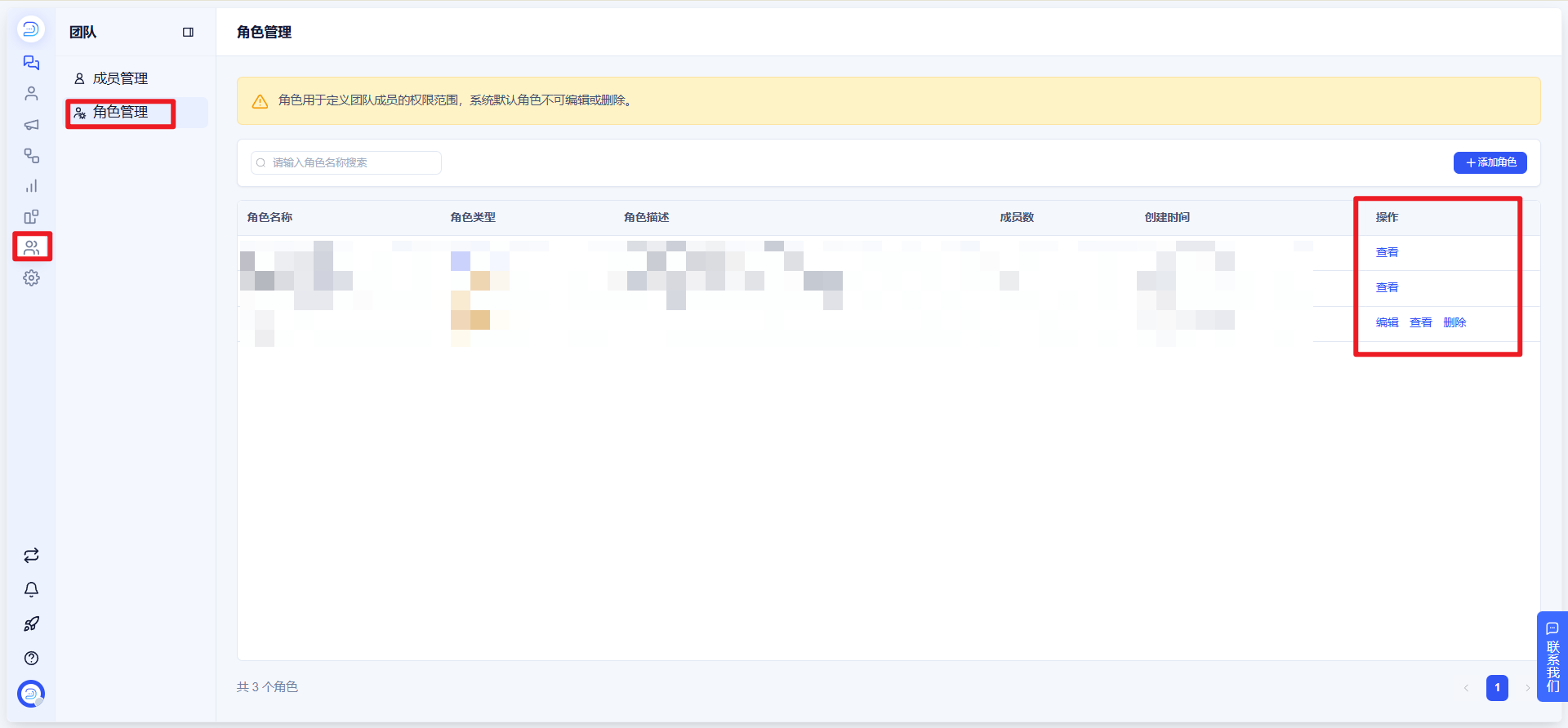Click 查看 in the third role row
Viewport: 1568px width, 728px height.
pos(1420,322)
